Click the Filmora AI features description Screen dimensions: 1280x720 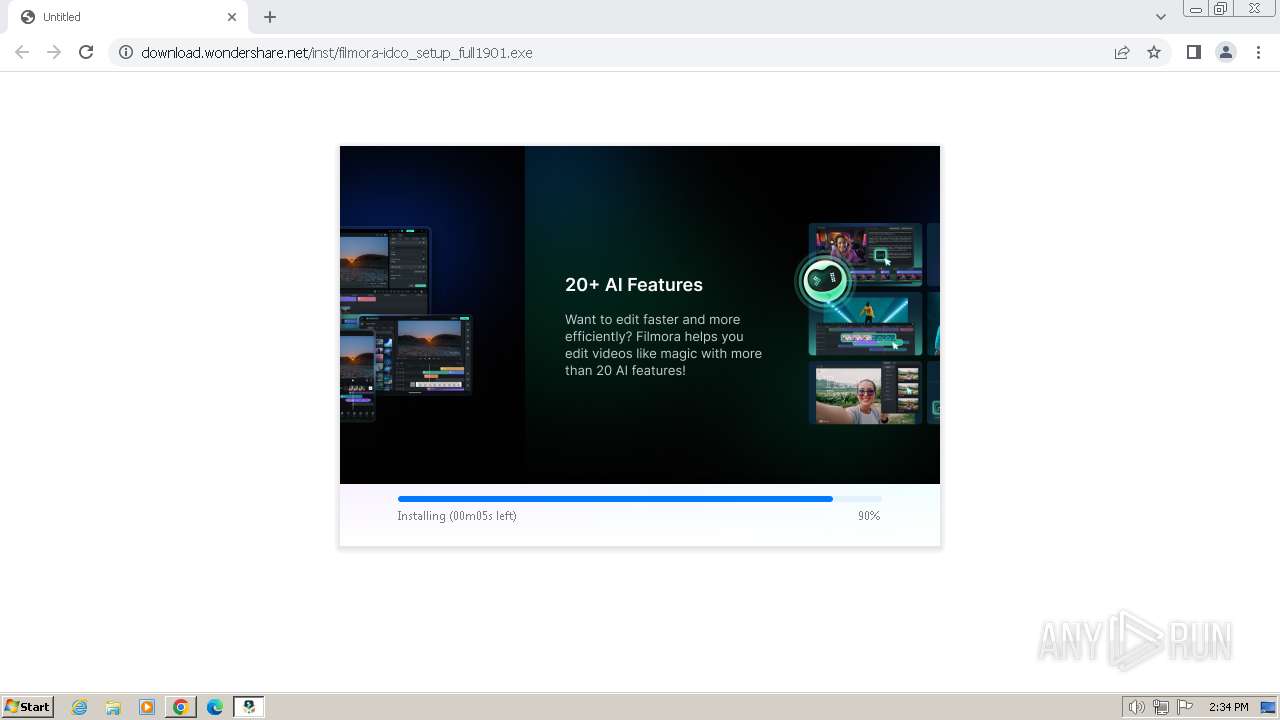tap(663, 345)
